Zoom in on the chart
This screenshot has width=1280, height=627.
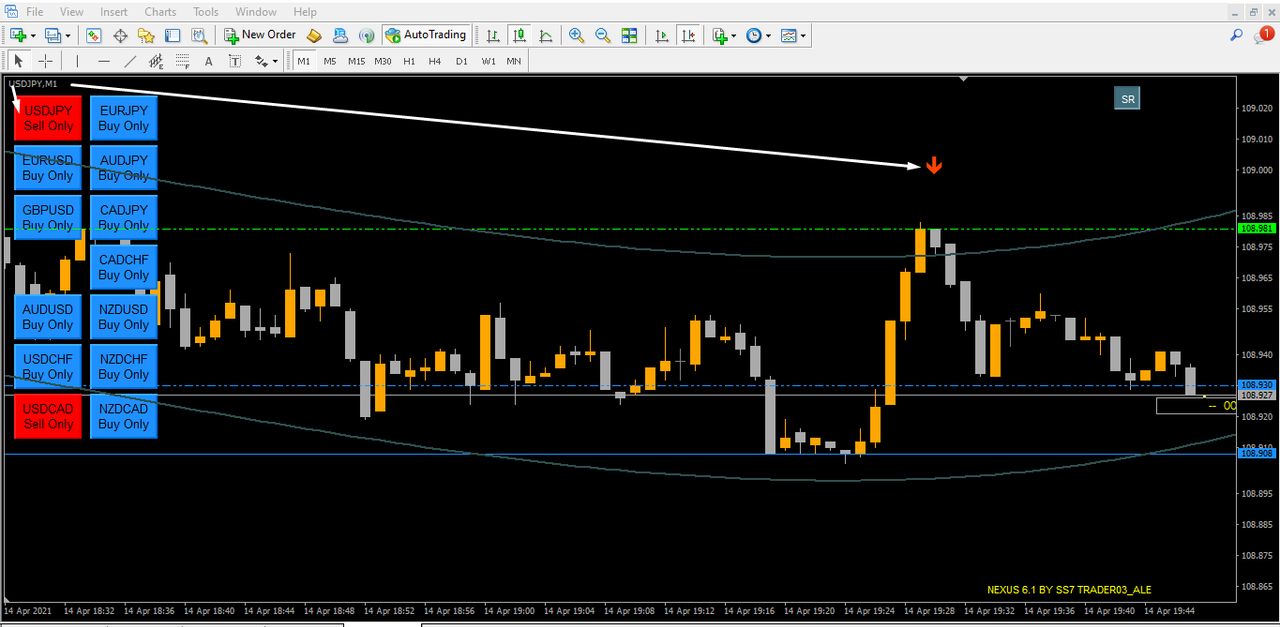point(577,35)
